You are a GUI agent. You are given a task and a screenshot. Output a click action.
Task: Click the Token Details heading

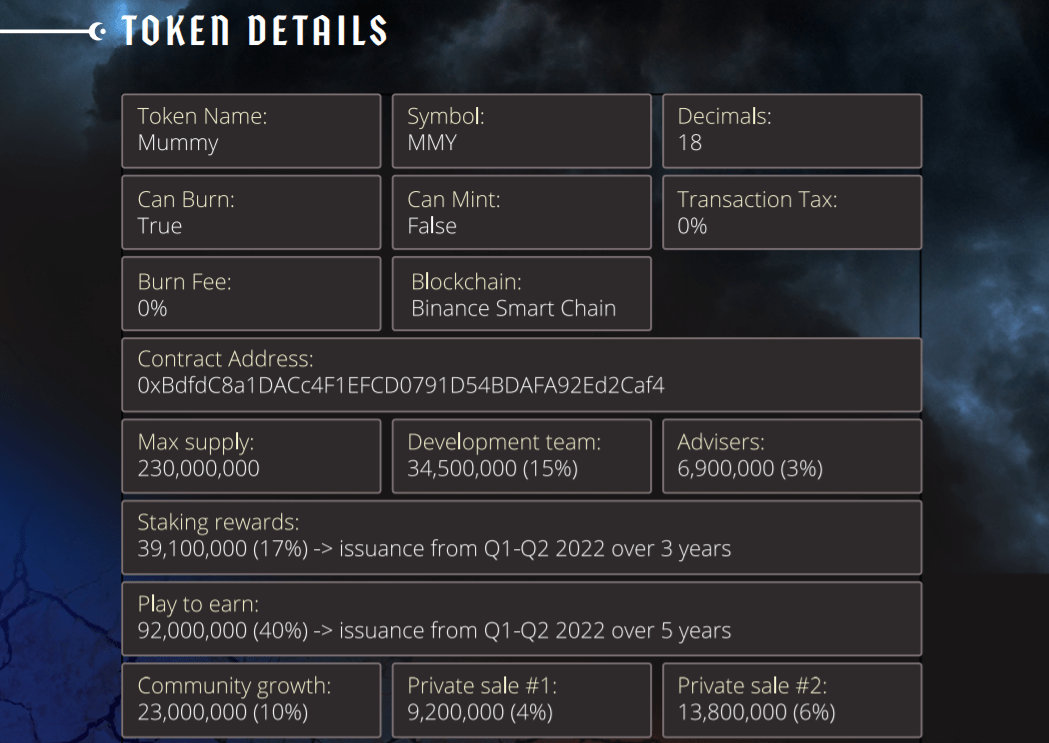click(254, 31)
